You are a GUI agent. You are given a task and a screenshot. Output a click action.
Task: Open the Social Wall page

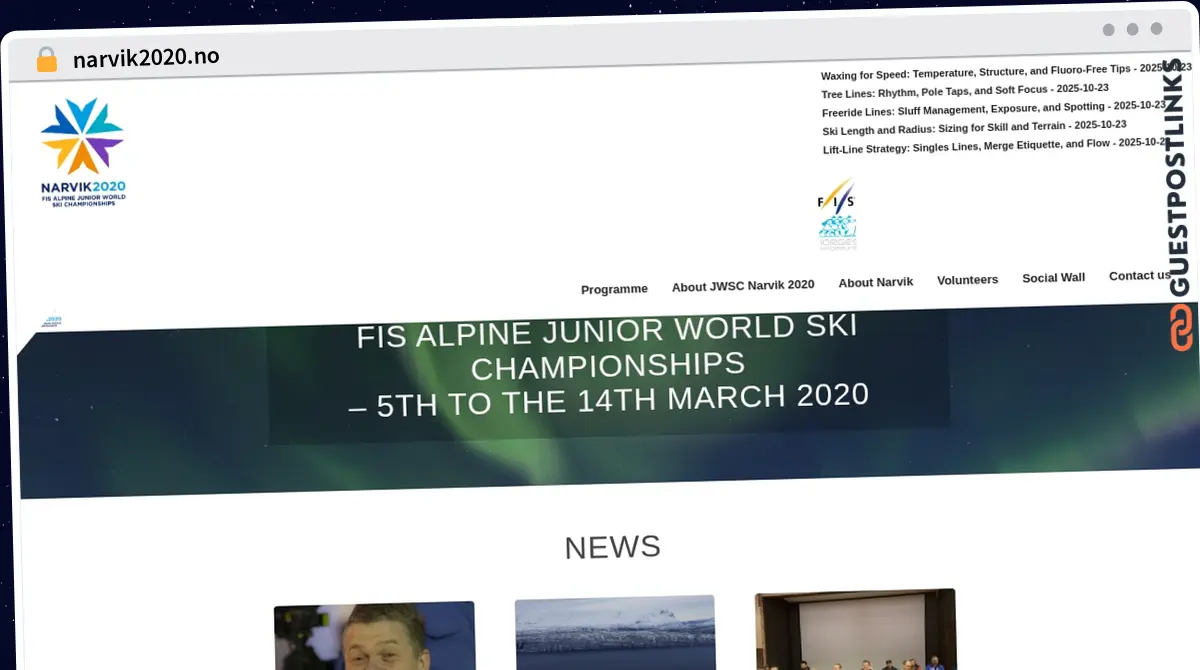pyautogui.click(x=1053, y=277)
